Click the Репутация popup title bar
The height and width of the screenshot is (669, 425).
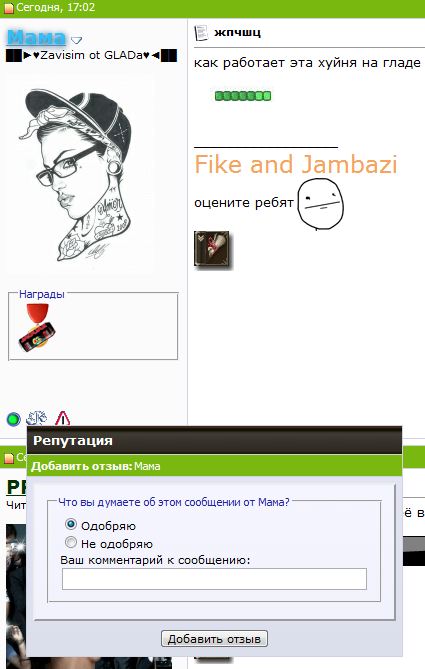pyautogui.click(x=214, y=440)
